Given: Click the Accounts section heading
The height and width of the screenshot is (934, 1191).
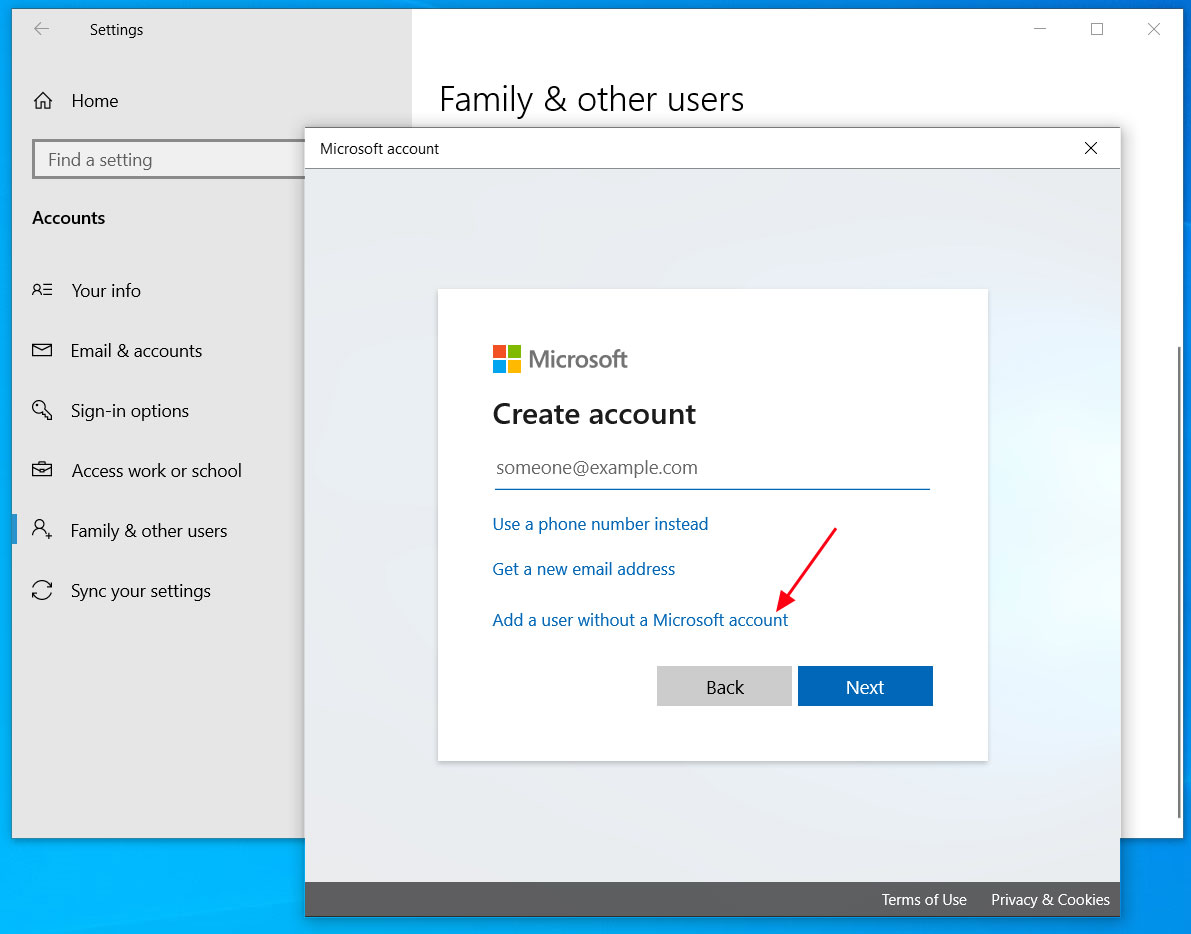Looking at the screenshot, I should 68,218.
